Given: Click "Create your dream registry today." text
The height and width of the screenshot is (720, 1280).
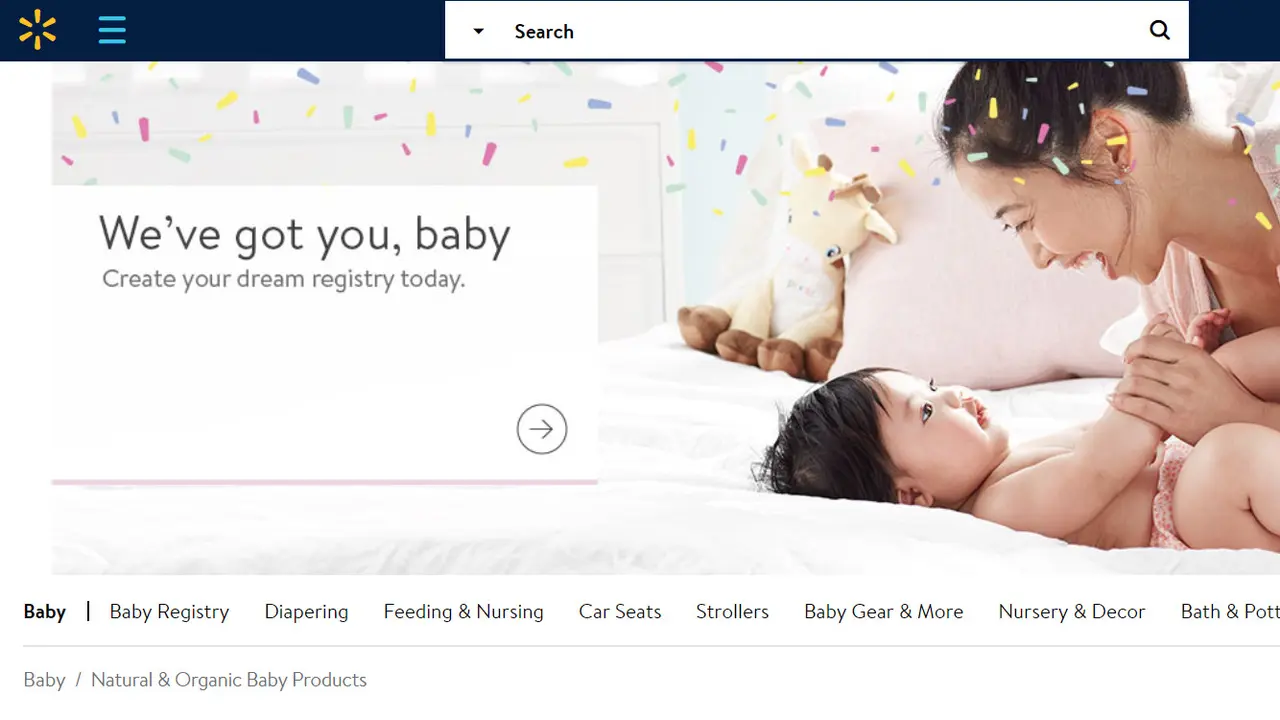Looking at the screenshot, I should (284, 279).
